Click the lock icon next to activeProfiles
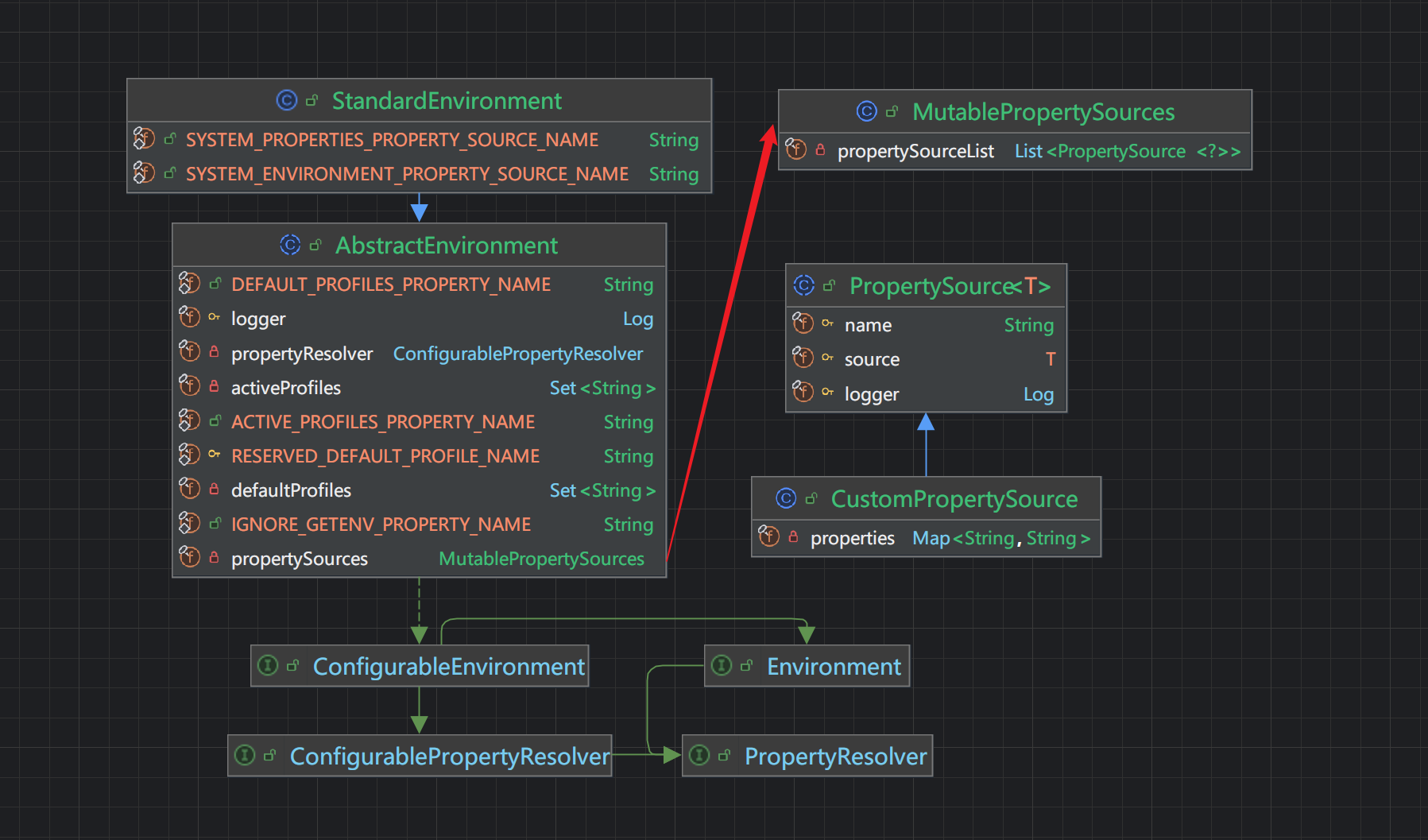The height and width of the screenshot is (840, 1428). (214, 386)
